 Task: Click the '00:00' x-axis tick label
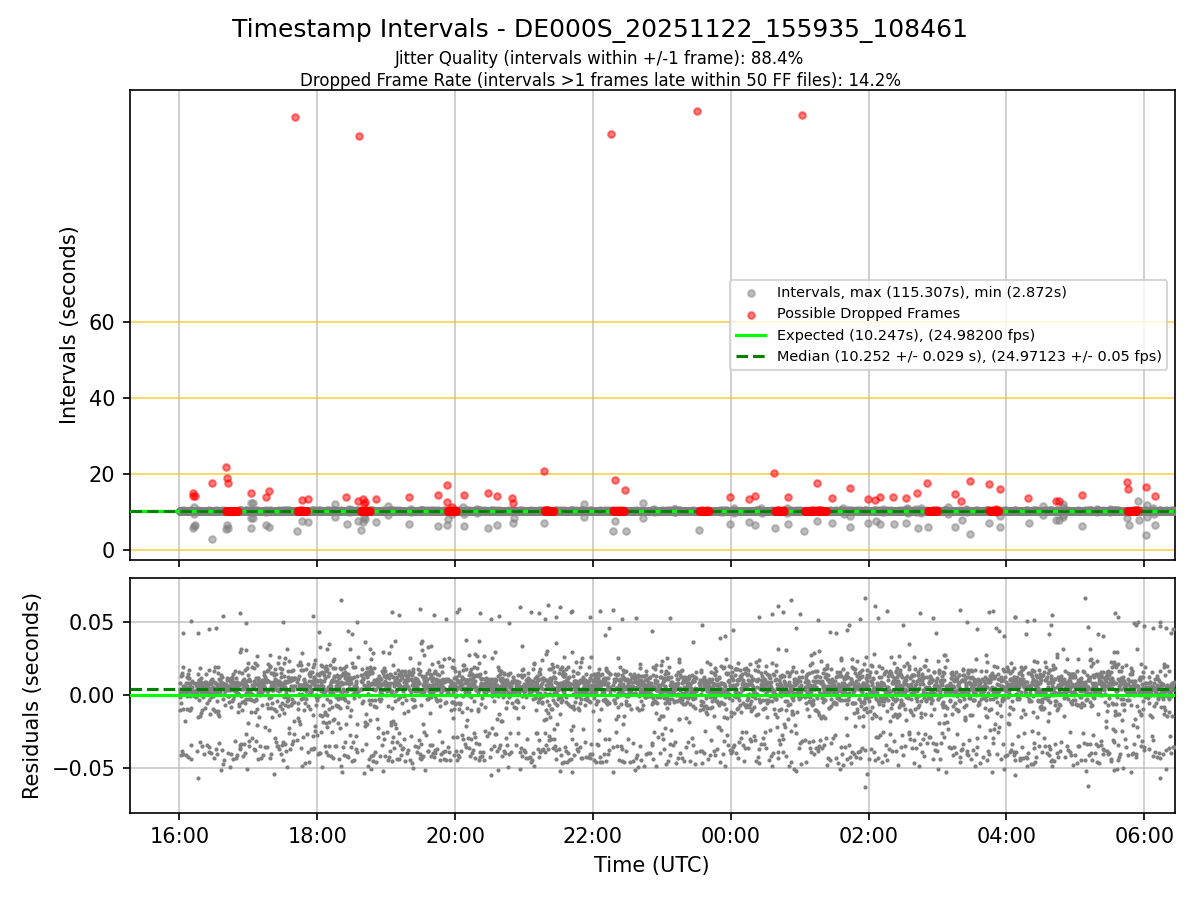click(x=730, y=834)
